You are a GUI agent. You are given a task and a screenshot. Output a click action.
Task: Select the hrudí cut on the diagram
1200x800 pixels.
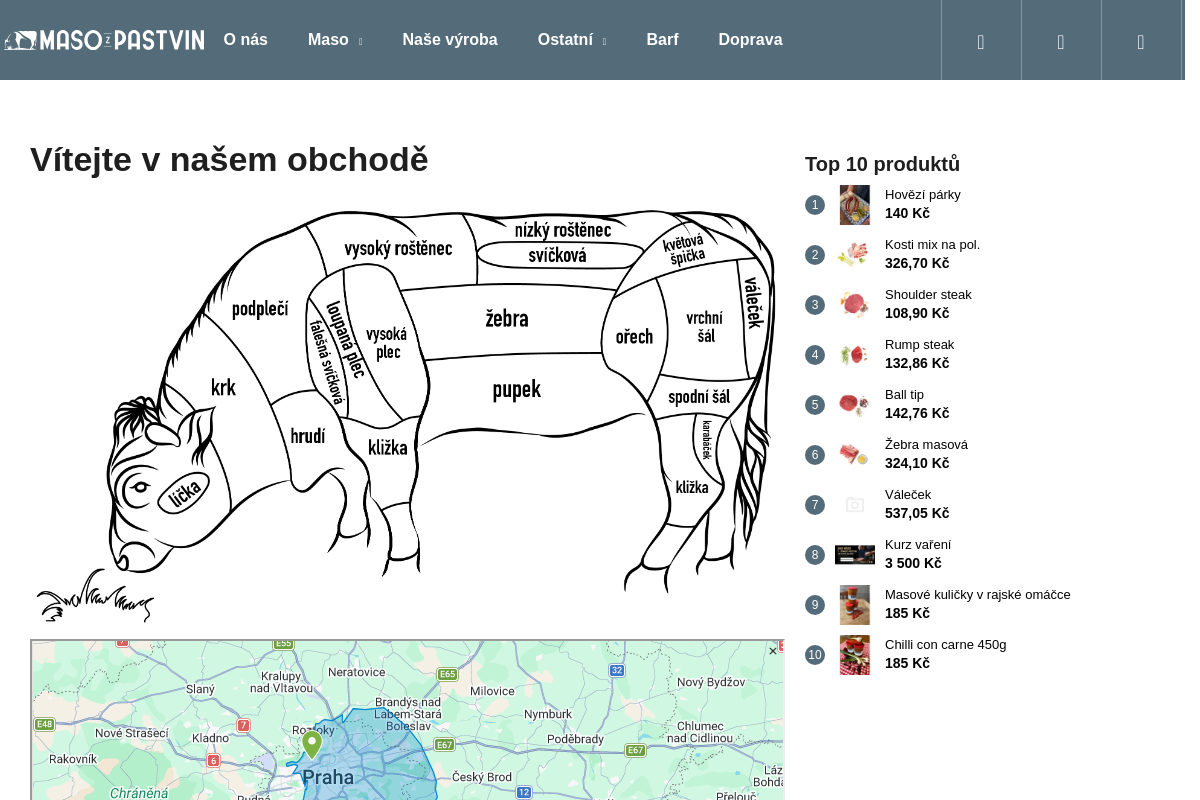point(308,436)
